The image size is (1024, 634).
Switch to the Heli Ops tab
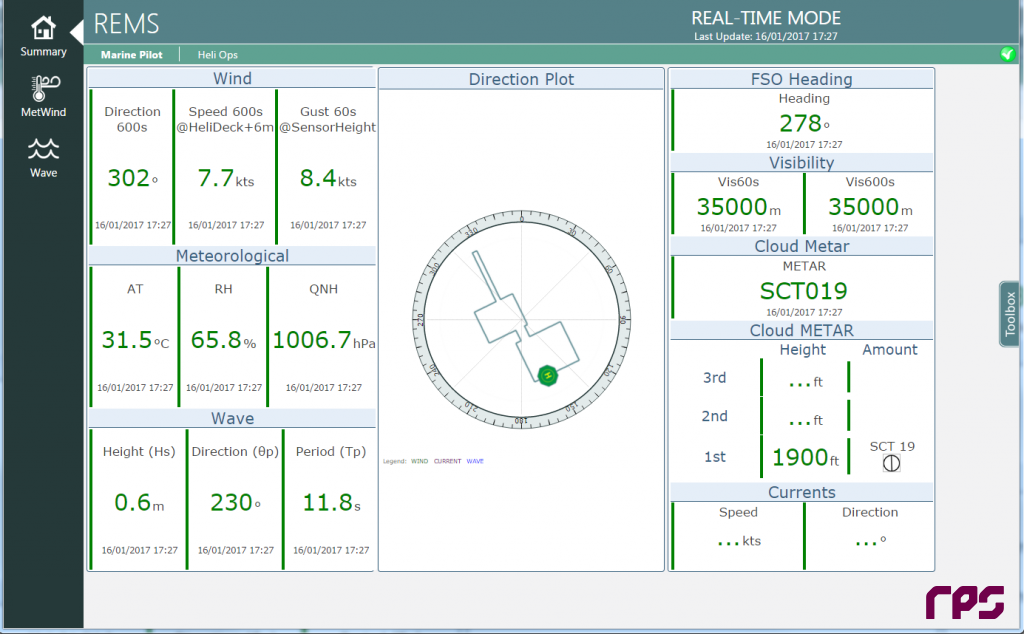[217, 55]
